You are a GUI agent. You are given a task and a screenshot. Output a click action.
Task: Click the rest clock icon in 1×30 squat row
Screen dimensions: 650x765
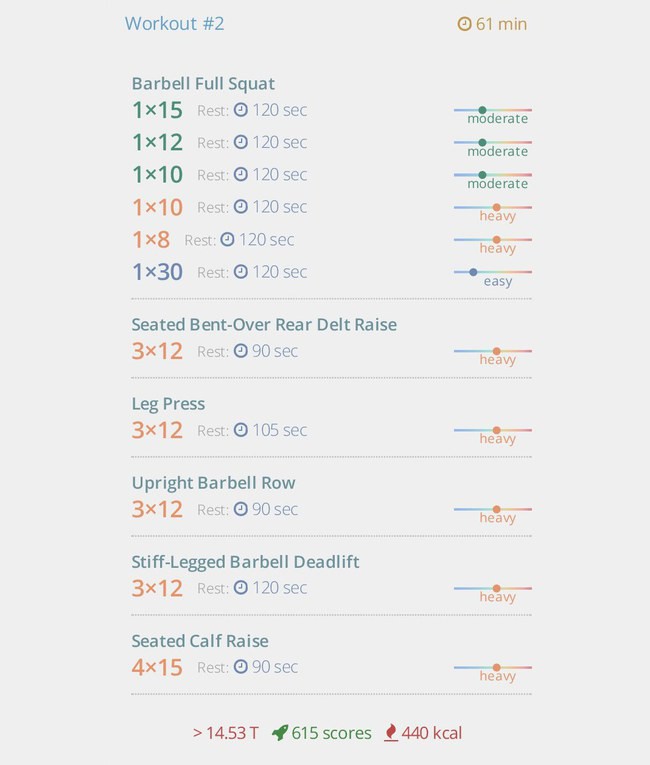(241, 272)
